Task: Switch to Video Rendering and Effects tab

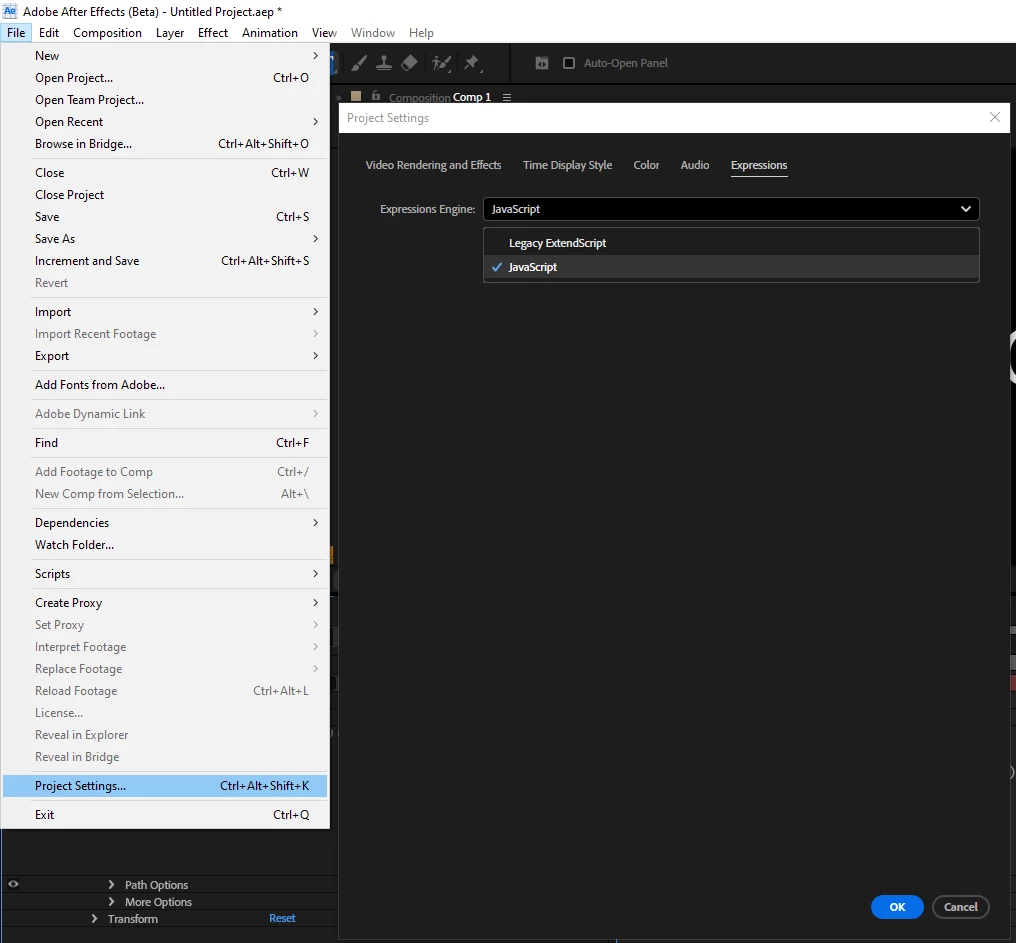Action: [x=433, y=165]
